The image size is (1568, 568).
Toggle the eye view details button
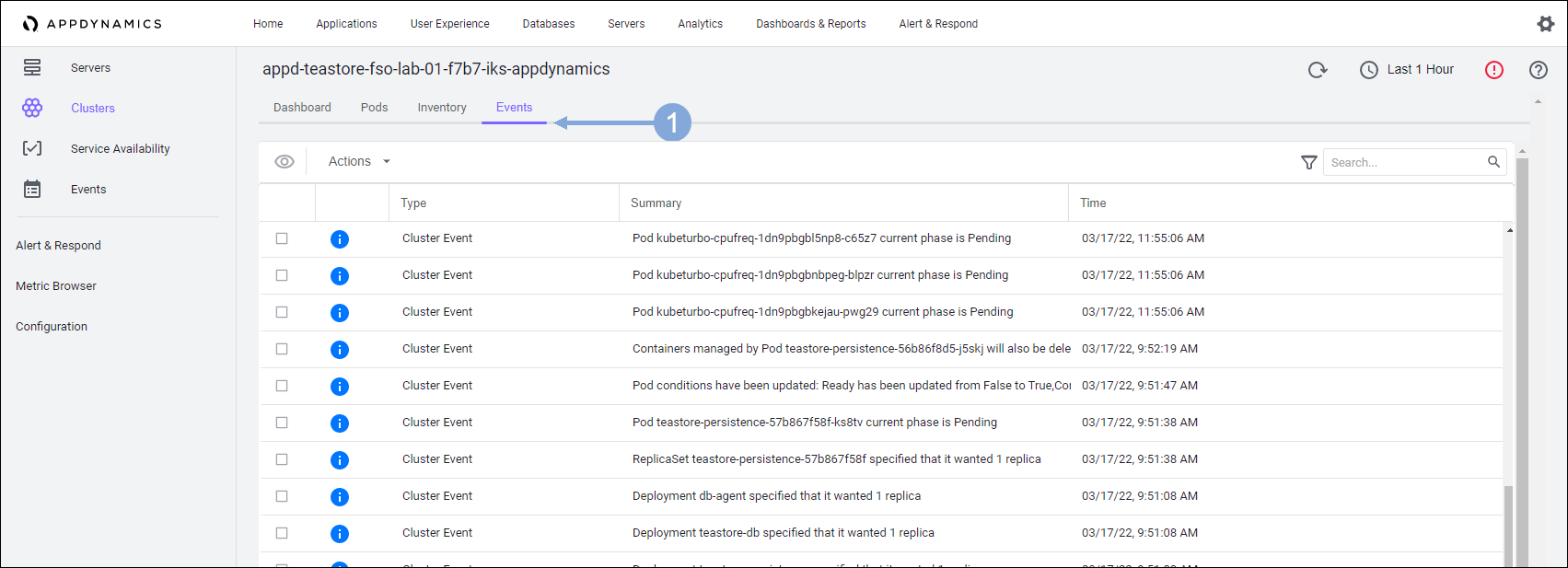point(285,162)
